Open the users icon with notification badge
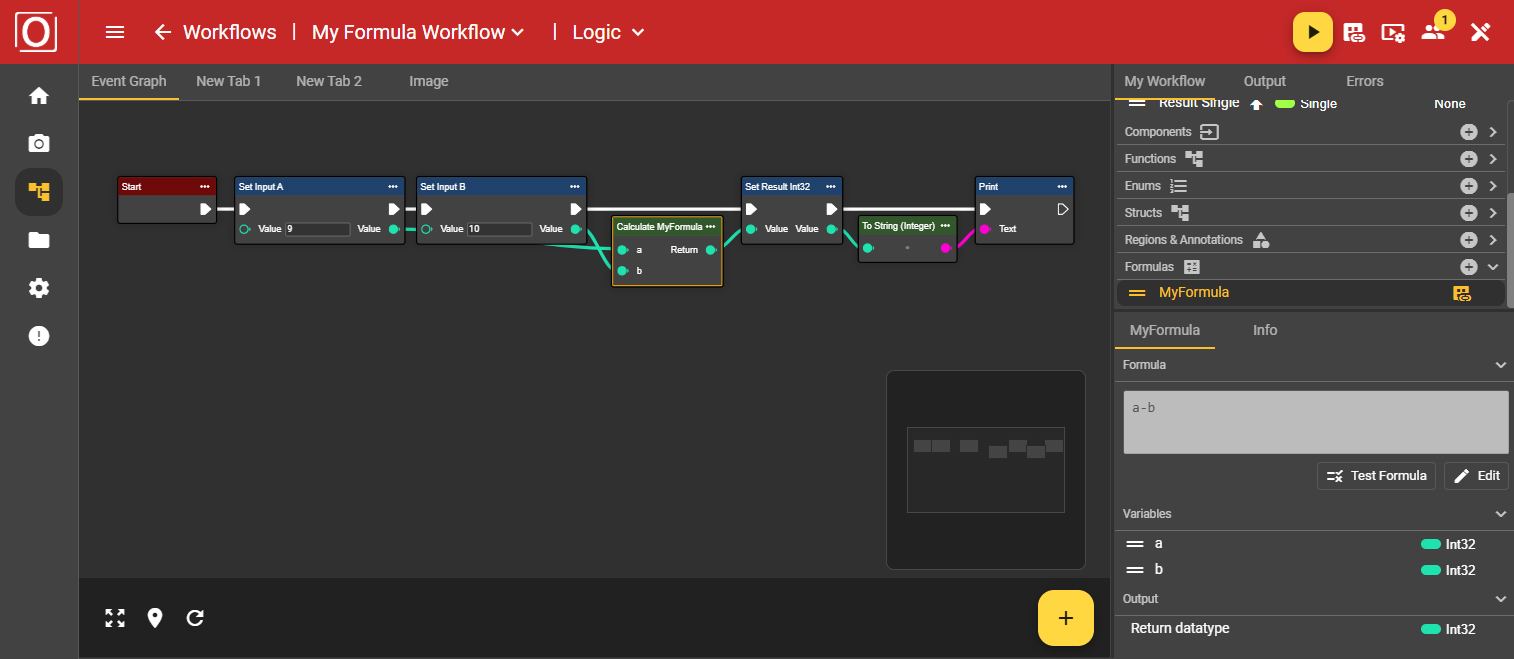The height and width of the screenshot is (659, 1514). click(x=1434, y=32)
